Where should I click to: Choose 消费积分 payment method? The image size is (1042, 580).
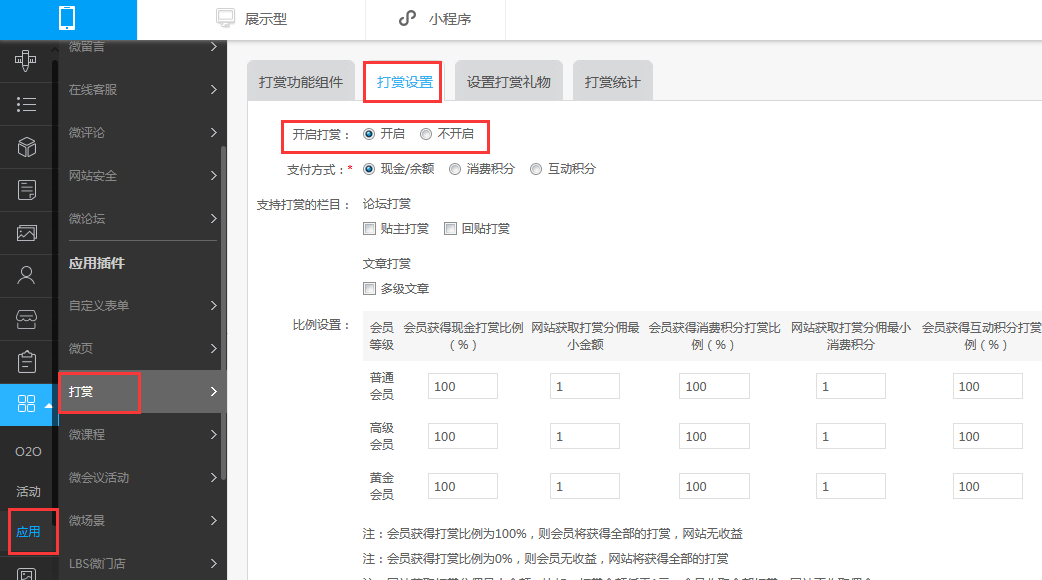pyautogui.click(x=455, y=169)
